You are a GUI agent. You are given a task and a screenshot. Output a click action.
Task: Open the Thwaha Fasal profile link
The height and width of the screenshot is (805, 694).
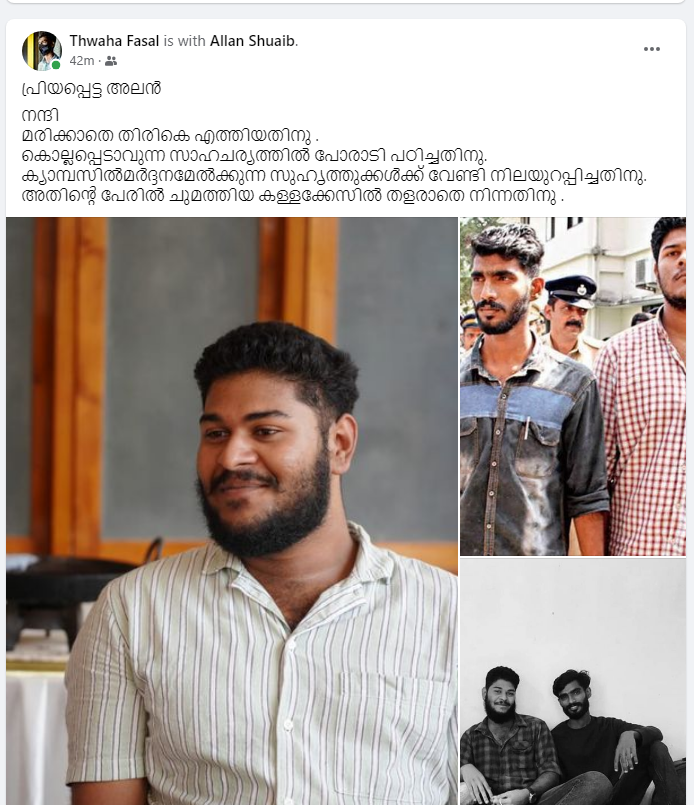pos(114,41)
